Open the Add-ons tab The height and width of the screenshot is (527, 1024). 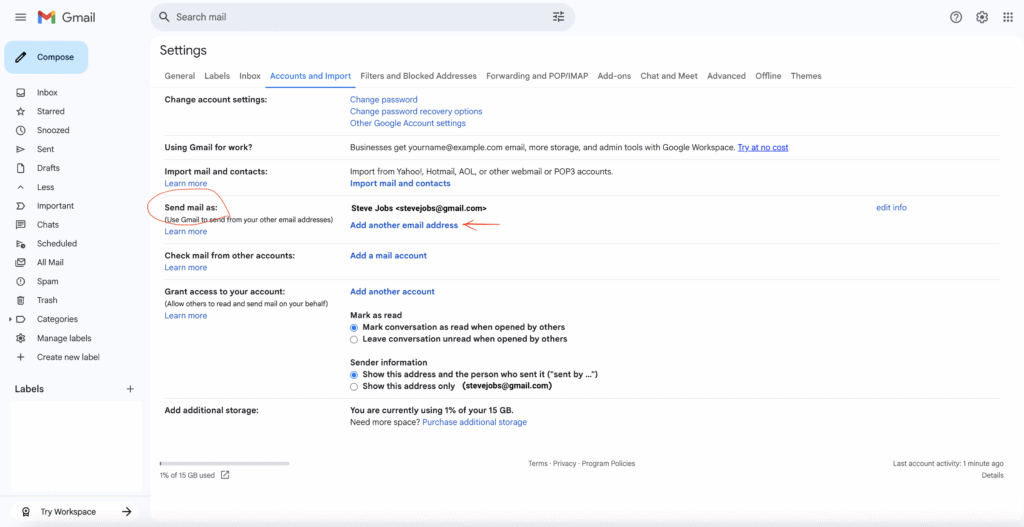[615, 76]
